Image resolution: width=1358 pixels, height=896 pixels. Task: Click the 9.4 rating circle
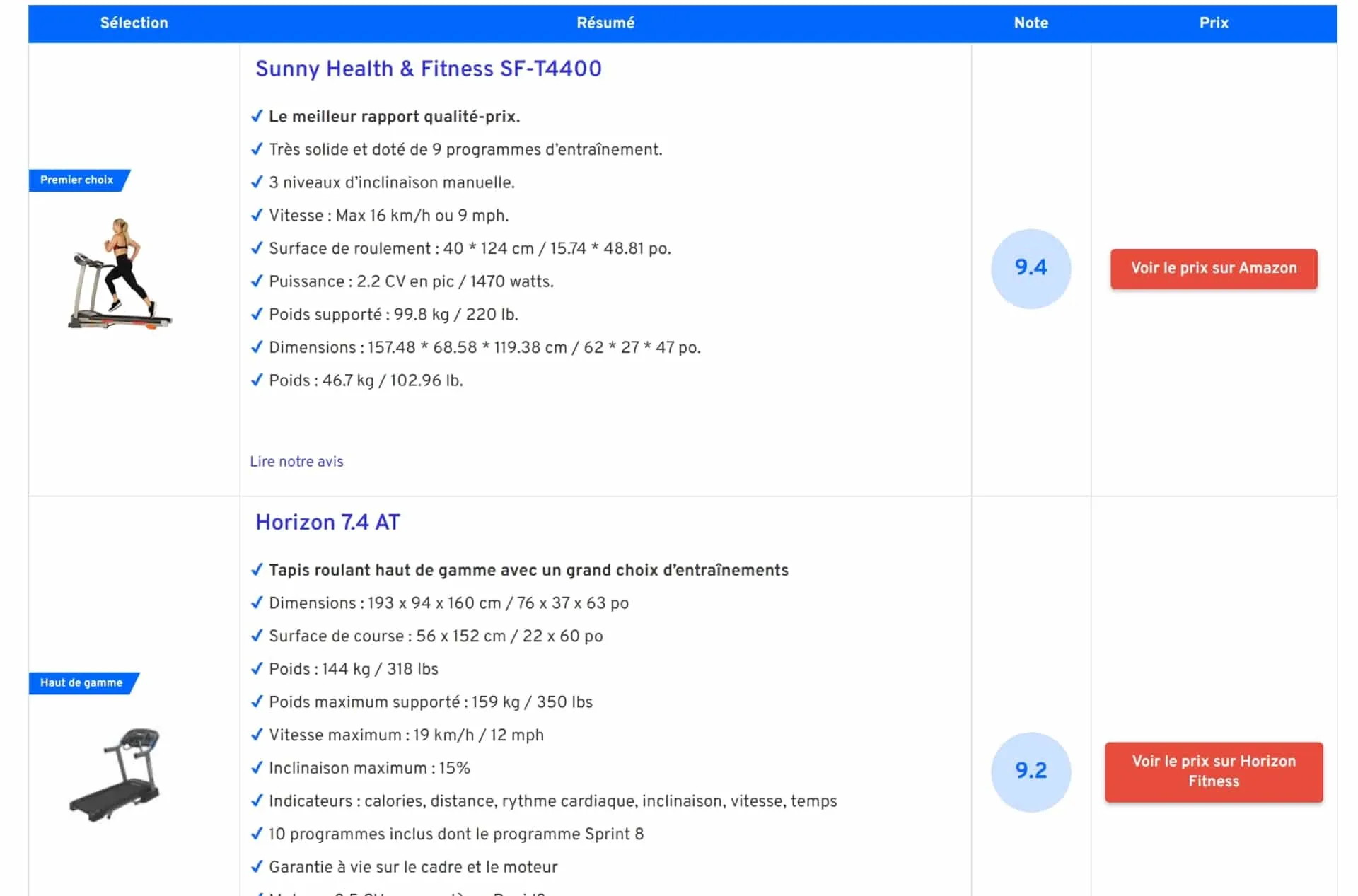1031,268
